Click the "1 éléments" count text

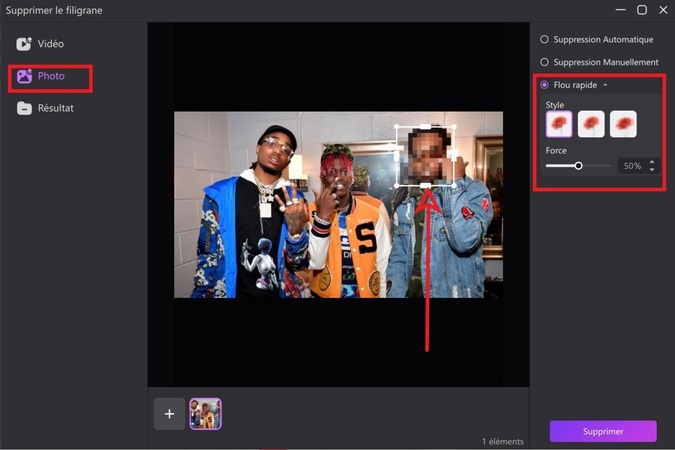(502, 441)
